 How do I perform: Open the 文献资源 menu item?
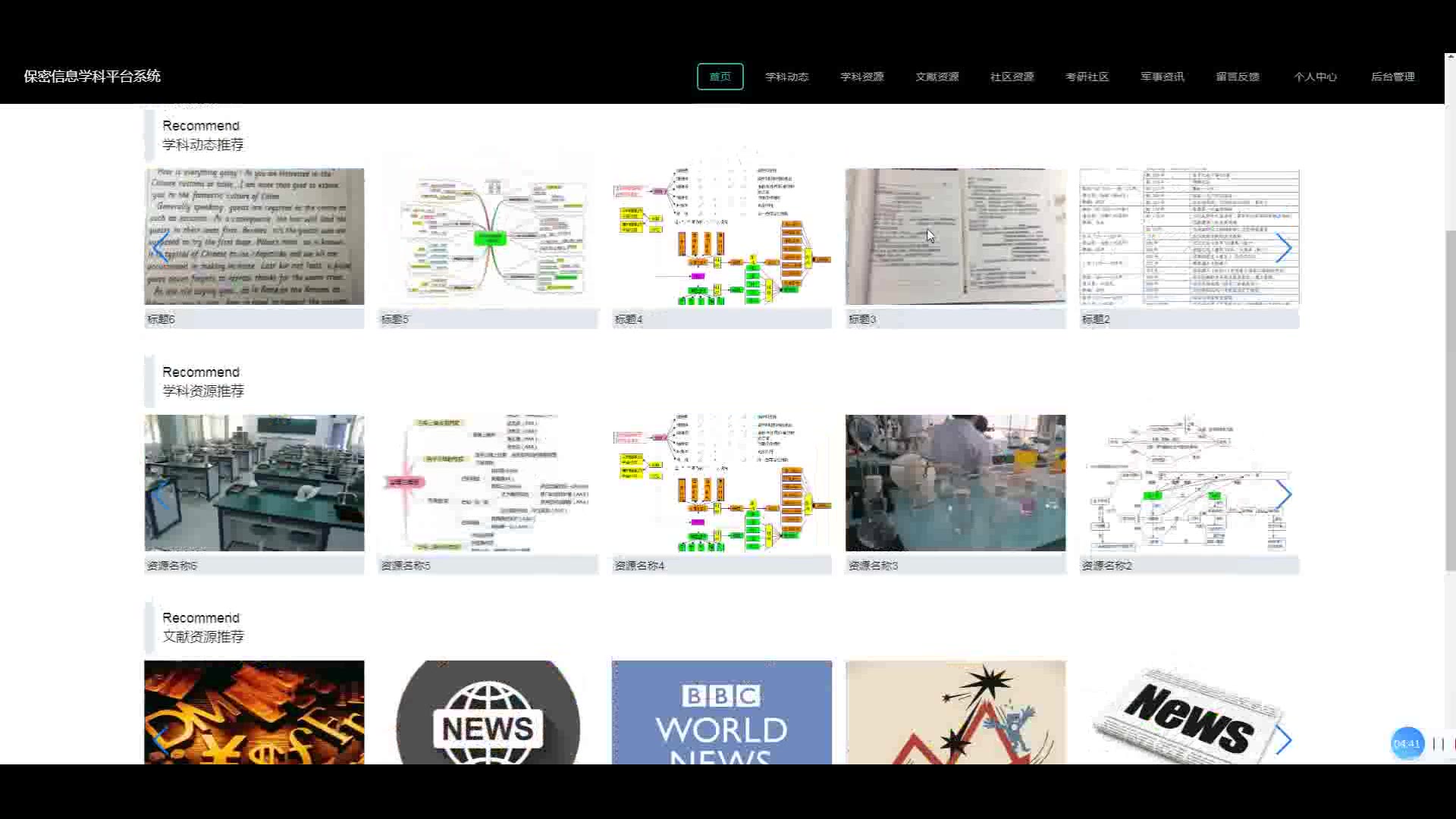coord(937,77)
